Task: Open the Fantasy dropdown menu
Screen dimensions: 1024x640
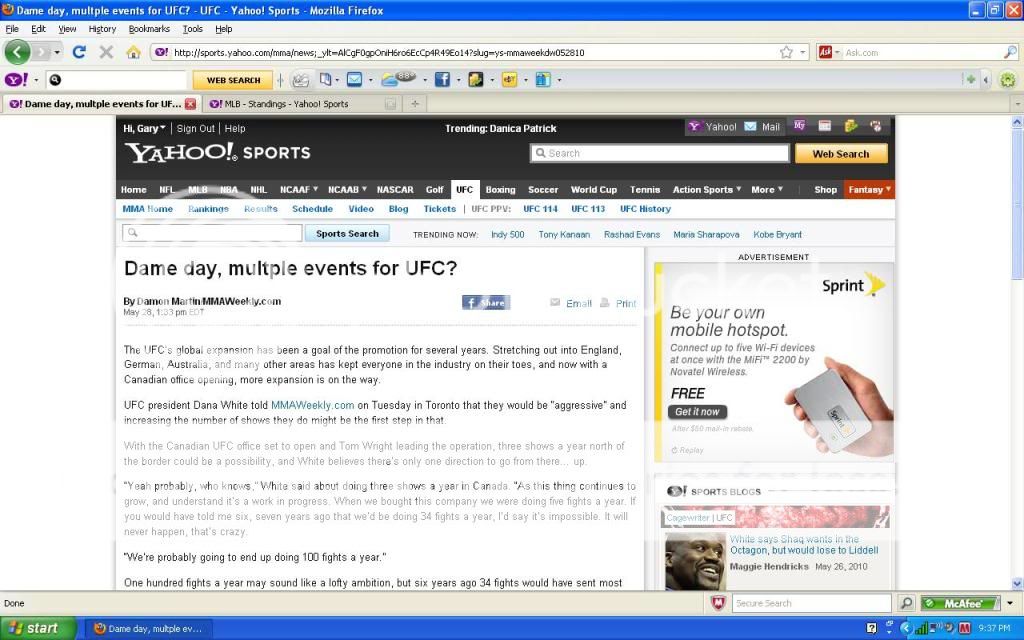Action: click(x=869, y=189)
